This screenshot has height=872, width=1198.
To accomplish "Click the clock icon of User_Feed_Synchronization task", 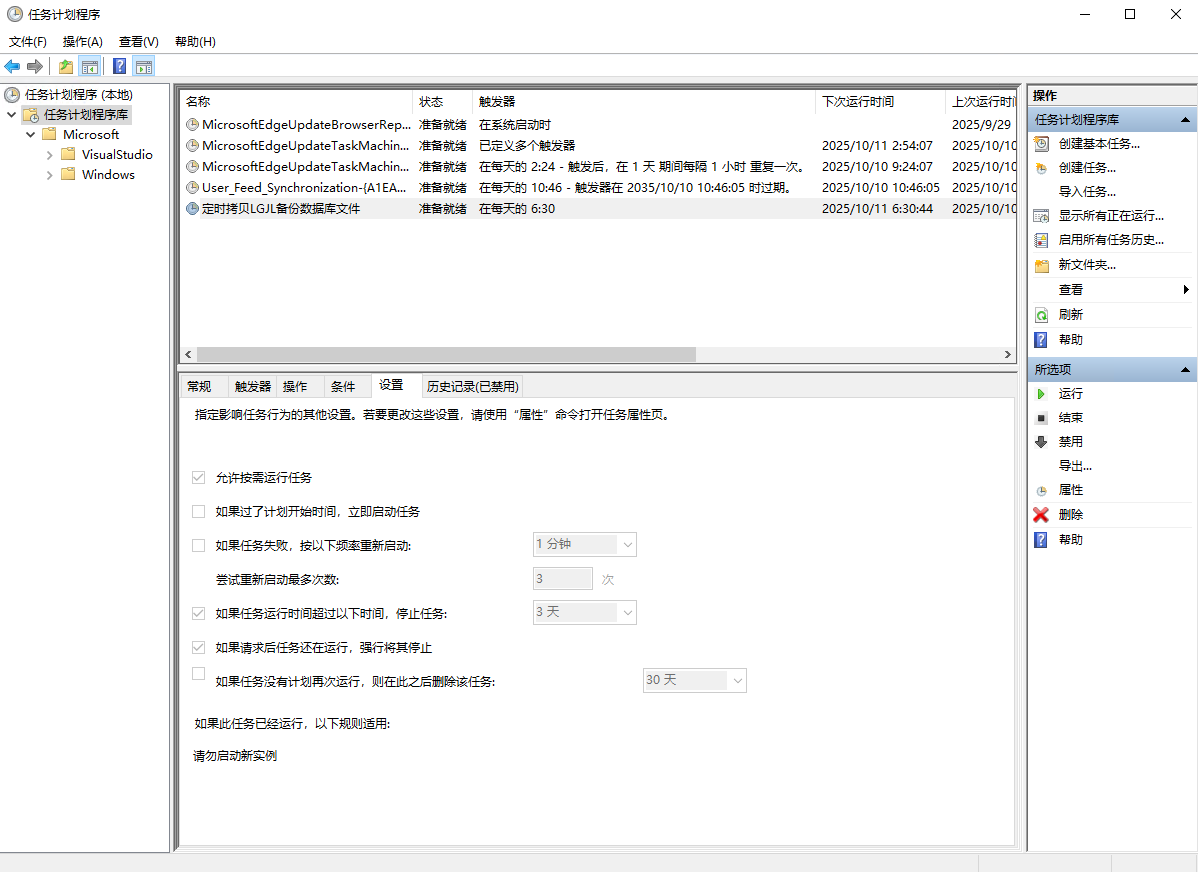I will (193, 187).
